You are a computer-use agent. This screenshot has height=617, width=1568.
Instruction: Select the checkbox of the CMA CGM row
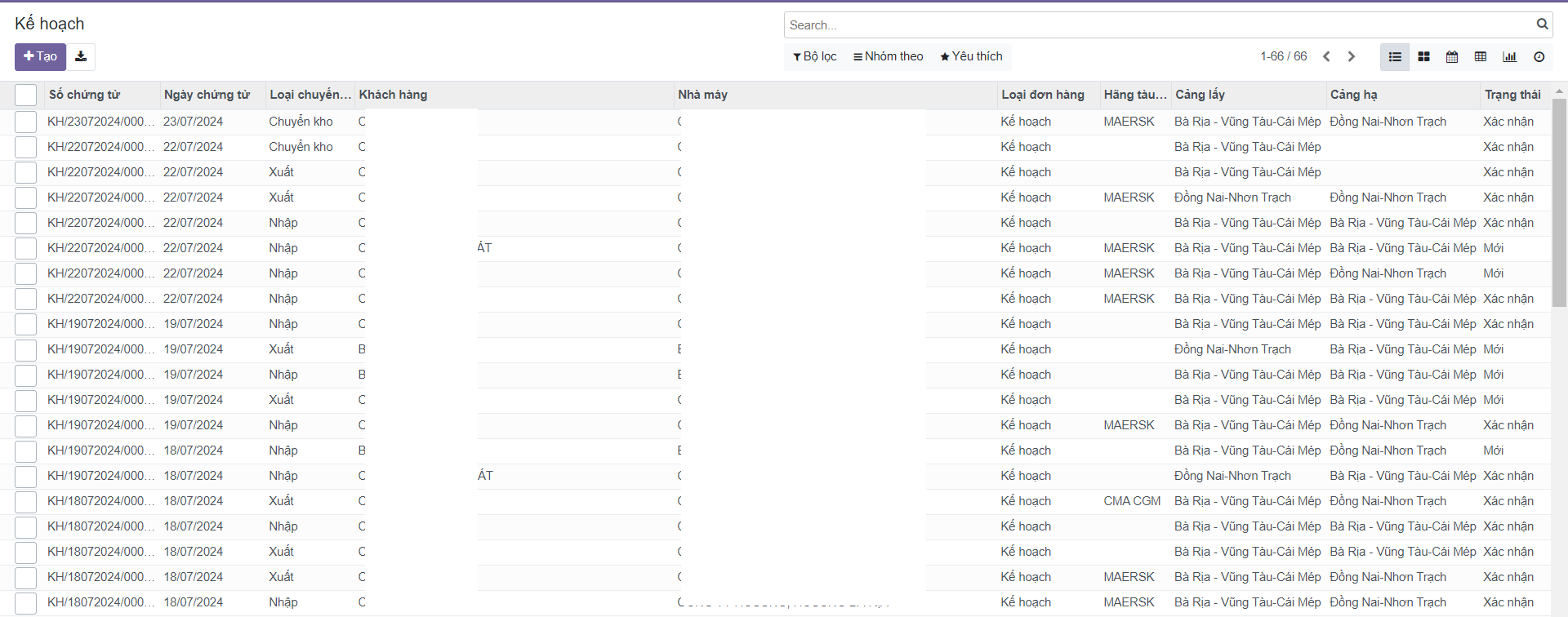[x=25, y=501]
